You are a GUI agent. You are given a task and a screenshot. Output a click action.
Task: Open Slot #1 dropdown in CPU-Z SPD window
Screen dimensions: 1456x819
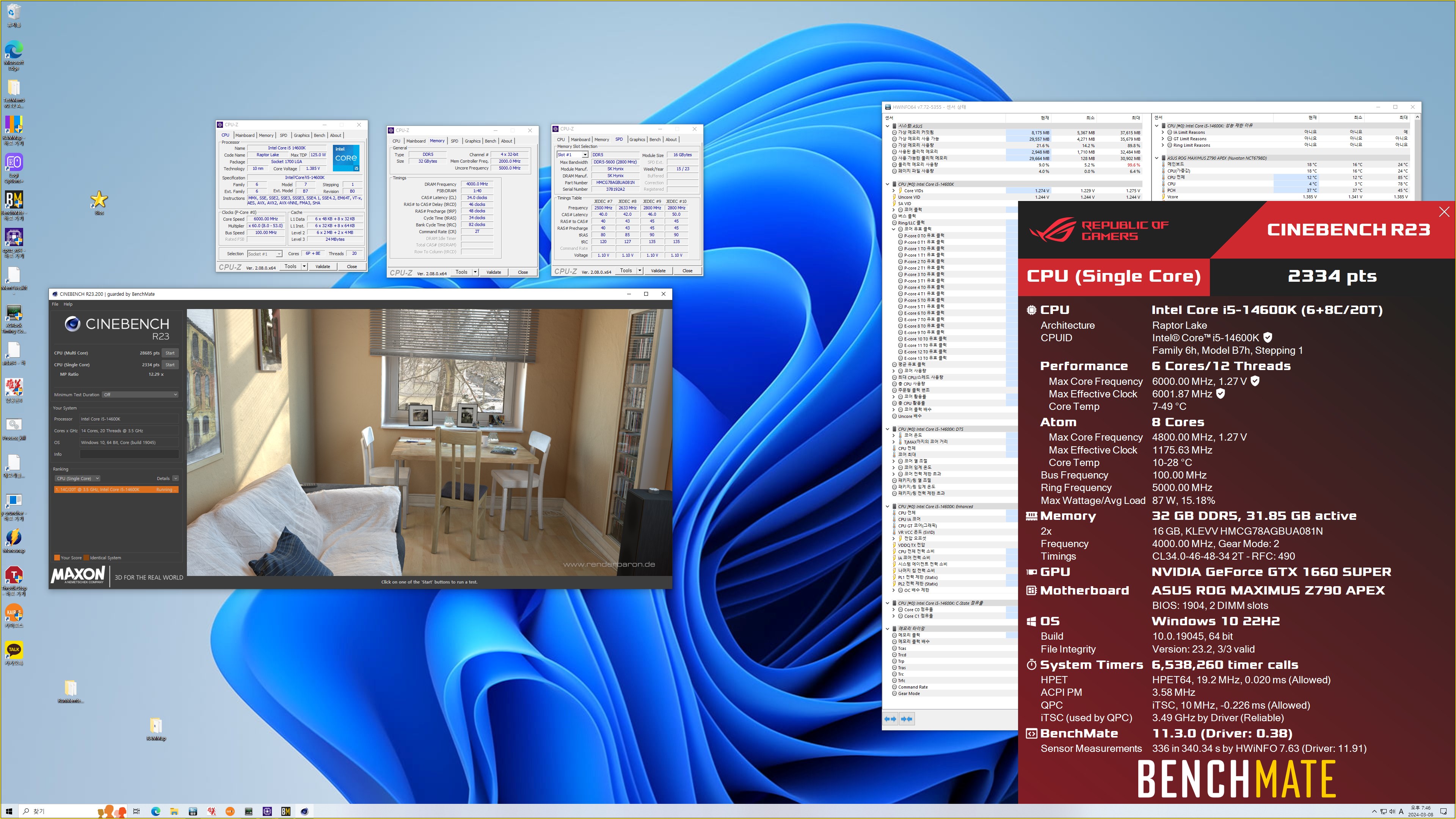[x=573, y=154]
